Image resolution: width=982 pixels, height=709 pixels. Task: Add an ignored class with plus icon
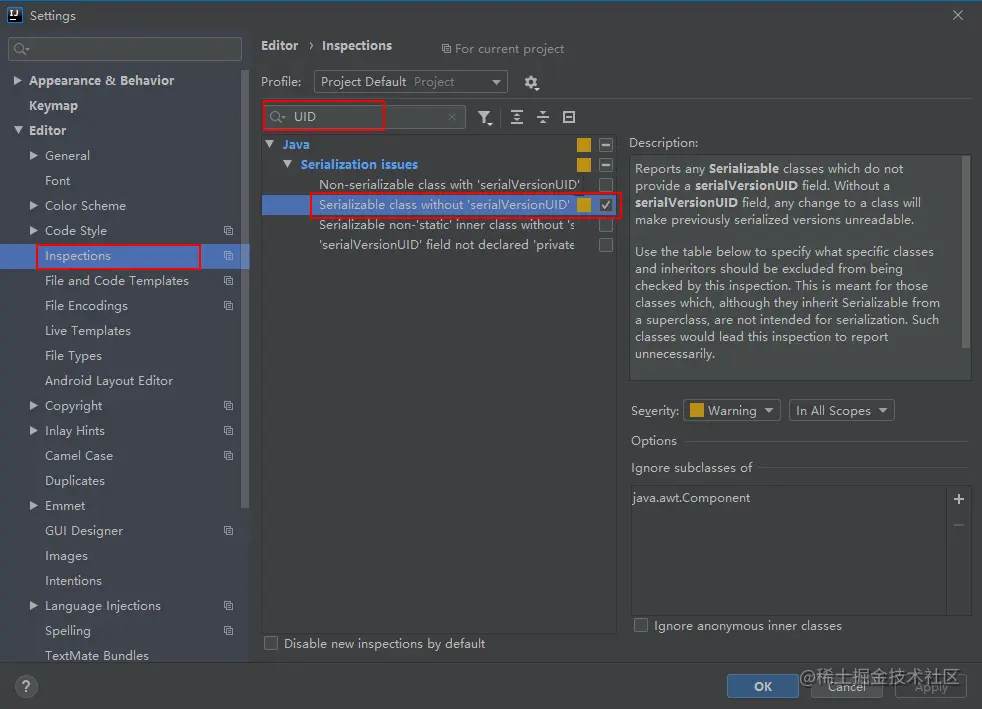click(x=958, y=499)
